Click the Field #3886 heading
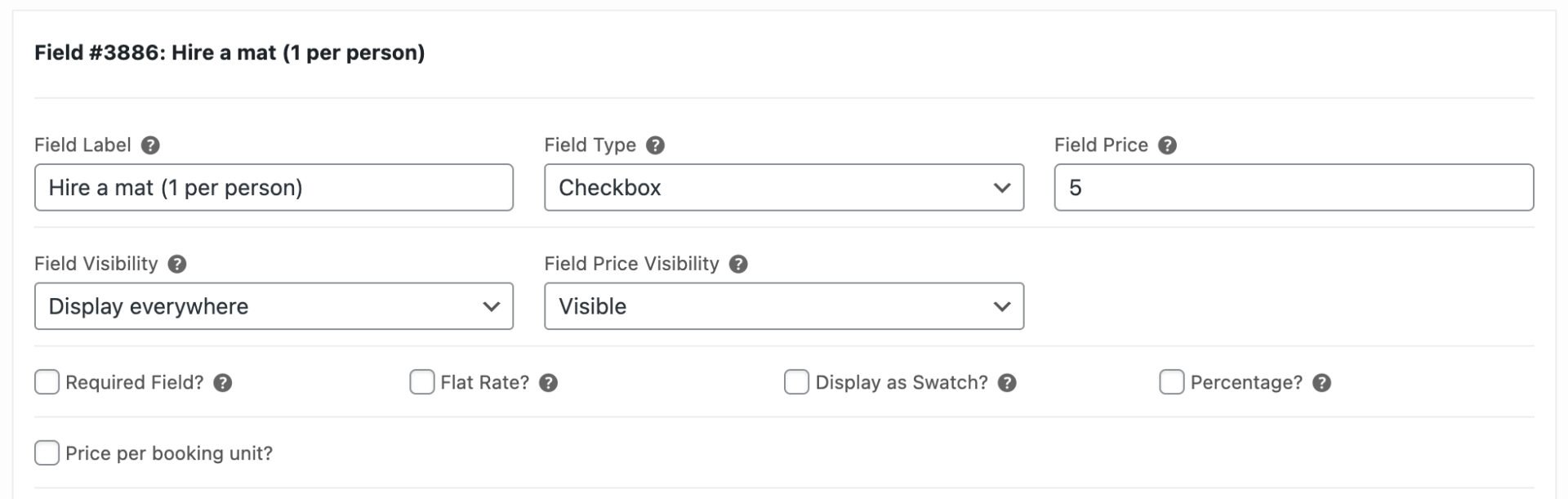 pos(229,53)
